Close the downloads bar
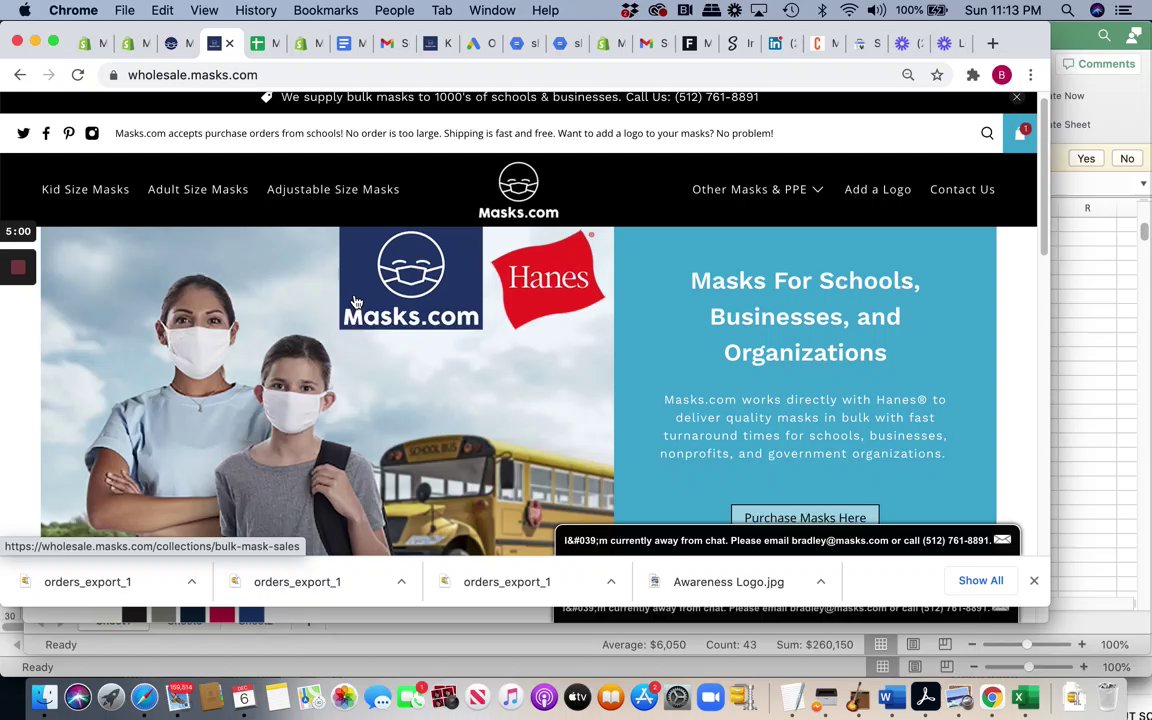This screenshot has width=1152, height=720. [1034, 580]
